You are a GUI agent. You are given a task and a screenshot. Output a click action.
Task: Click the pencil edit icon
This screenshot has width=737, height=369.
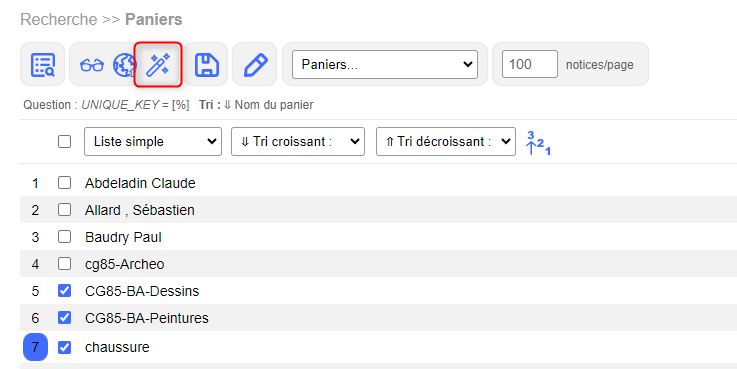pyautogui.click(x=256, y=64)
